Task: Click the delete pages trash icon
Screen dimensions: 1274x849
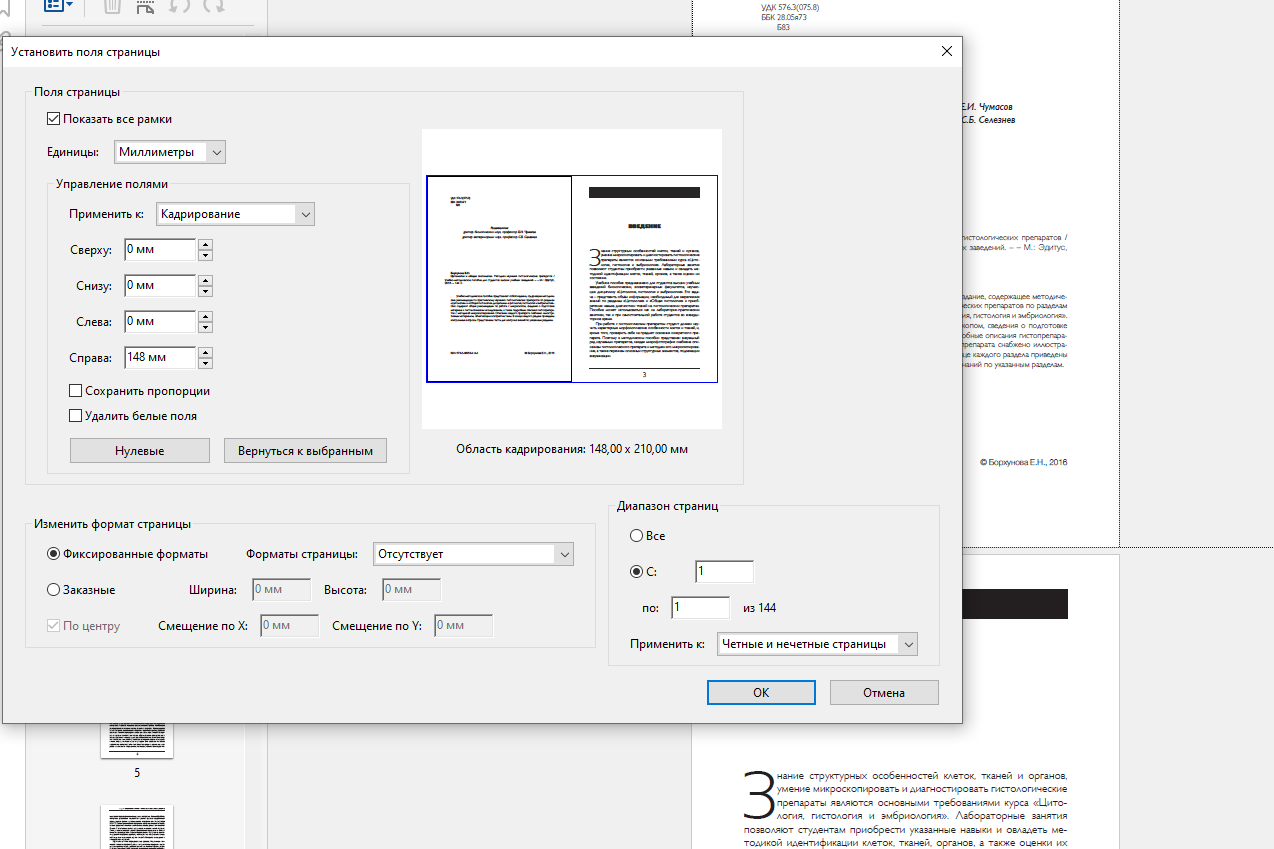Action: pos(113,6)
